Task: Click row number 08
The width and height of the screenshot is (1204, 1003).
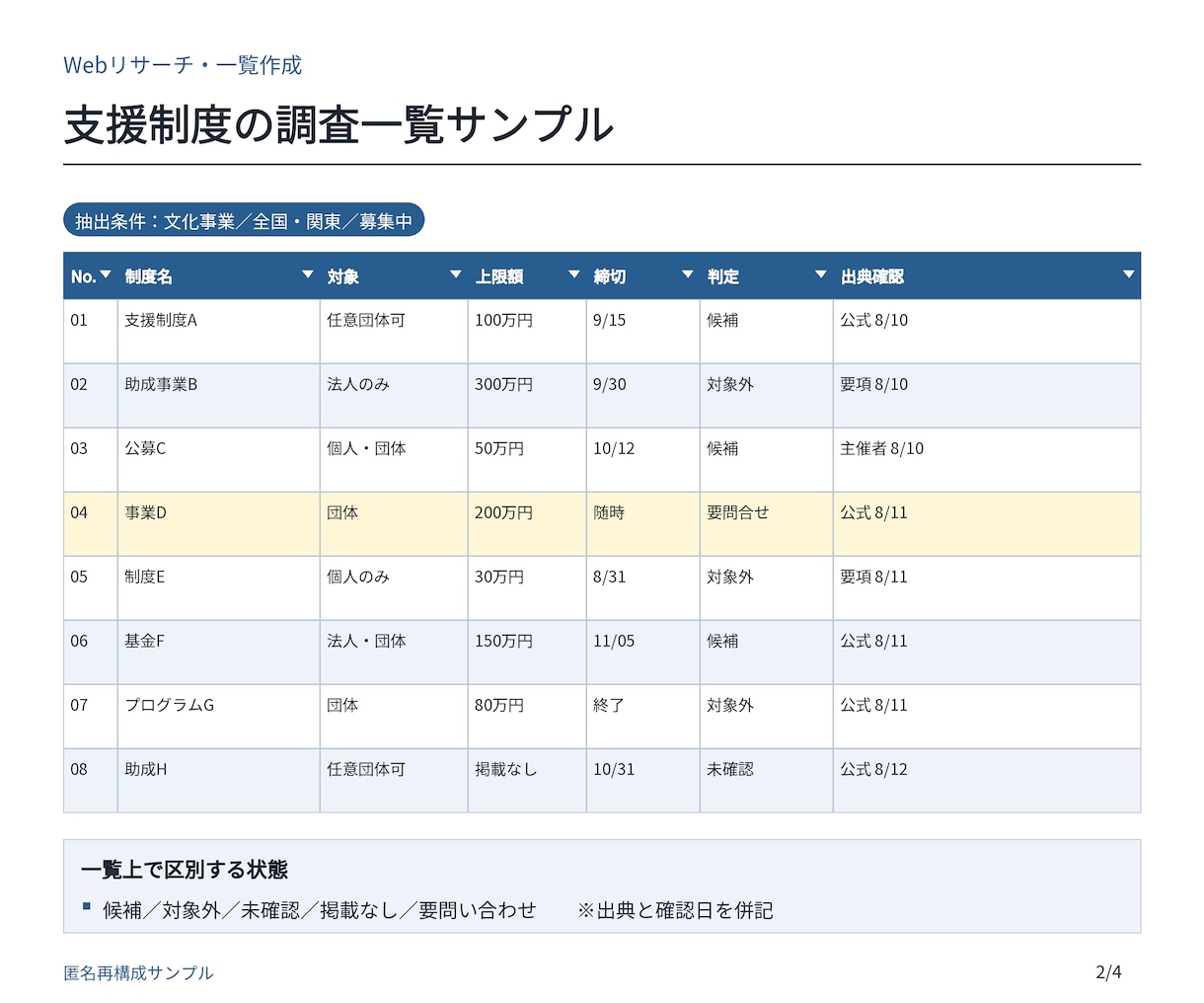Action: point(91,780)
